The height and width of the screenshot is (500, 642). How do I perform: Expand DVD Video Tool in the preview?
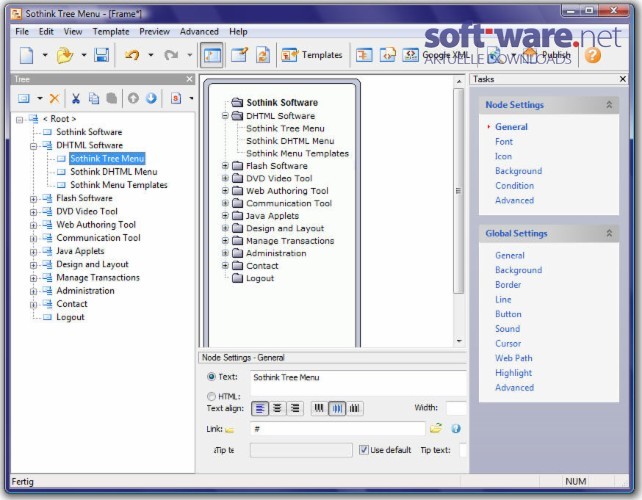point(225,178)
